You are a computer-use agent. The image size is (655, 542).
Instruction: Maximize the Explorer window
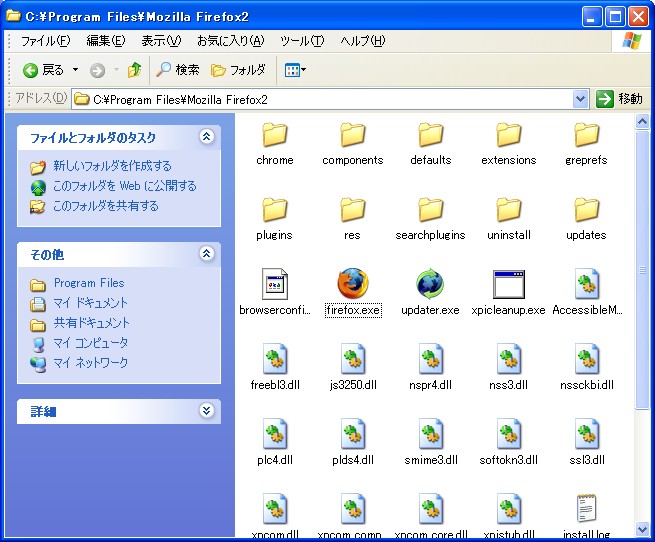pos(615,17)
